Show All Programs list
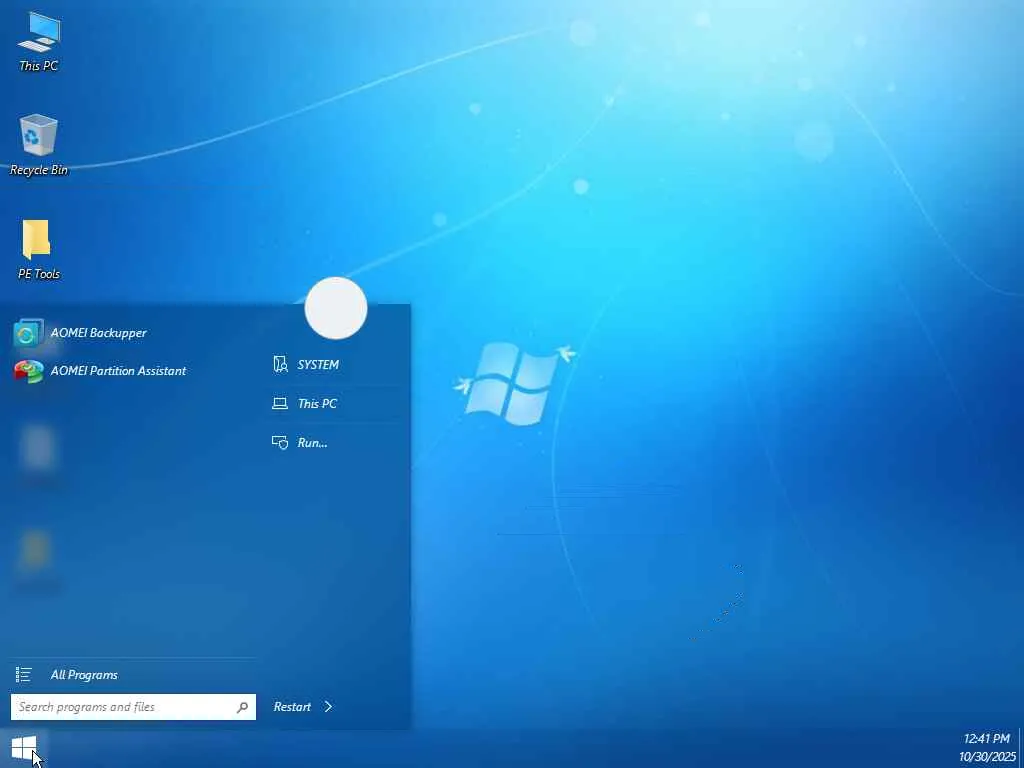This screenshot has height=768, width=1024. [x=84, y=675]
